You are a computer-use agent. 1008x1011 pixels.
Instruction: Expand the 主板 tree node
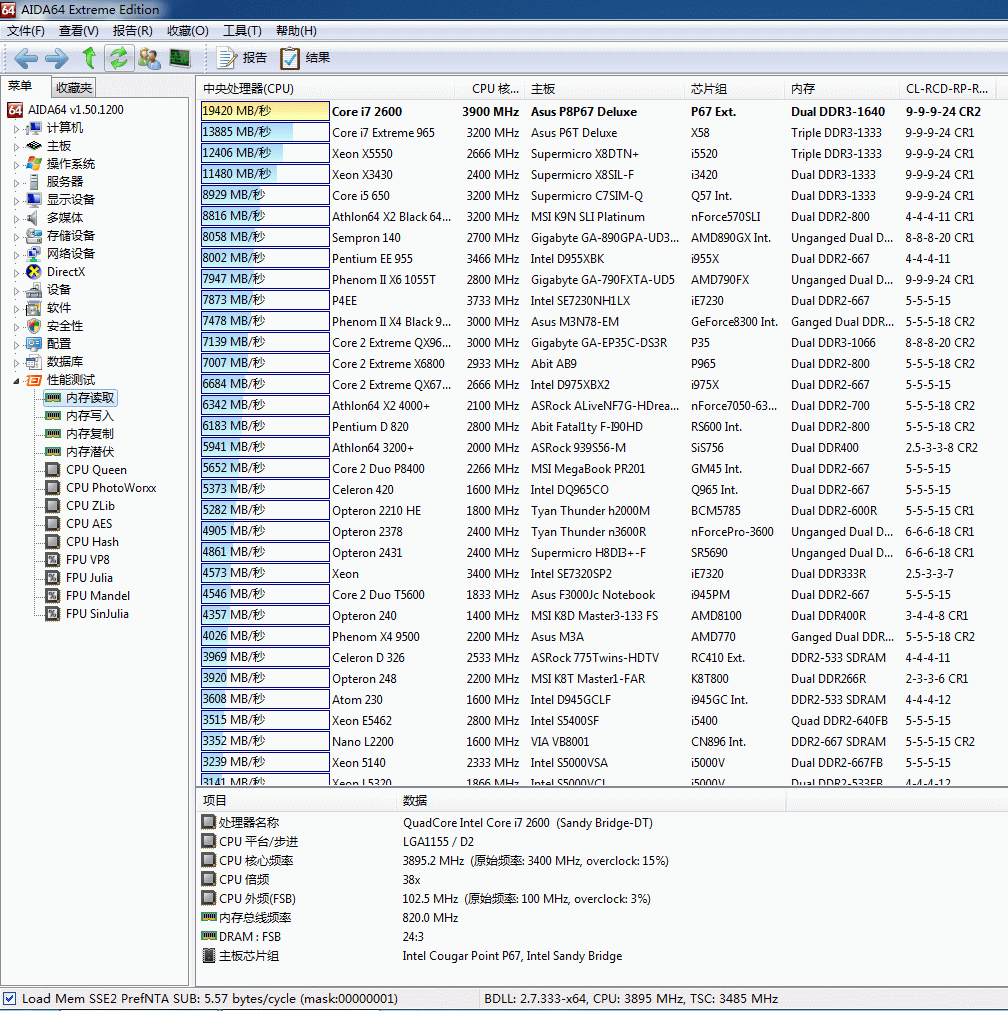16,146
